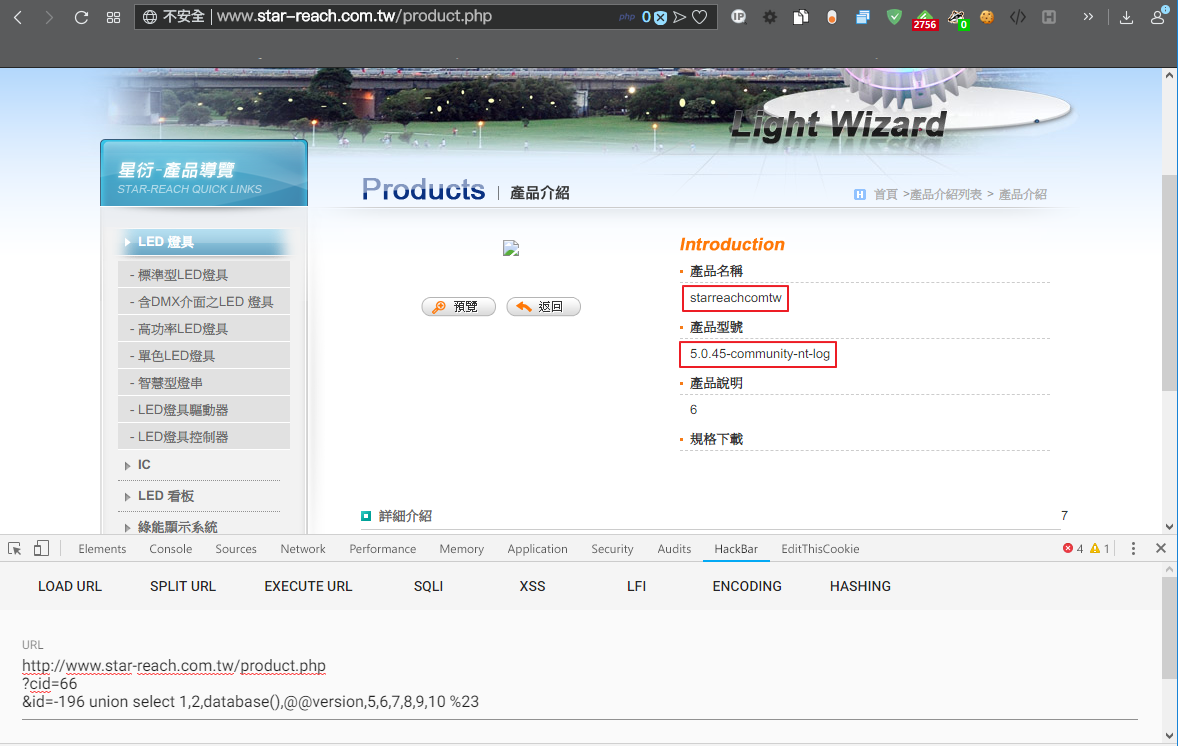Click the code brackets extension icon

1018,17
